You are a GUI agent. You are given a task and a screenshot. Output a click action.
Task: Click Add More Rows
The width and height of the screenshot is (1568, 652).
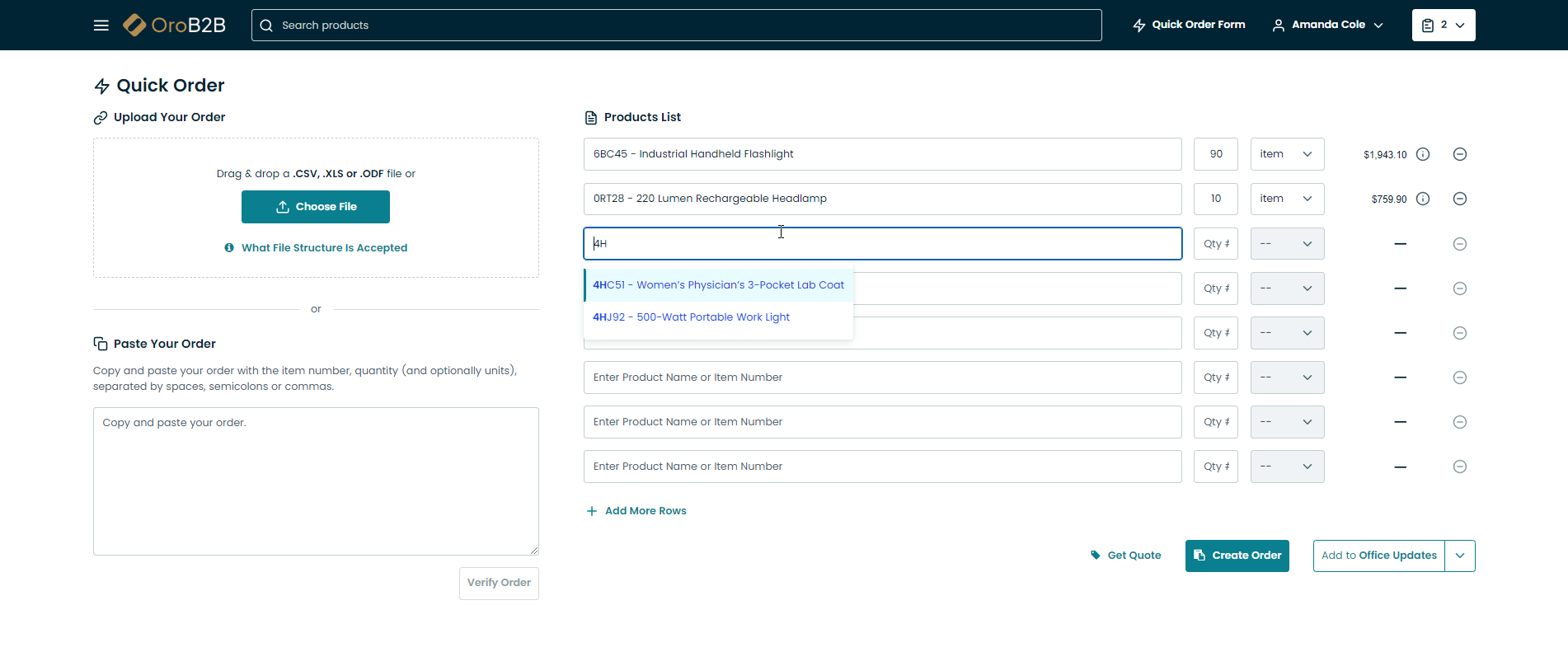[636, 511]
